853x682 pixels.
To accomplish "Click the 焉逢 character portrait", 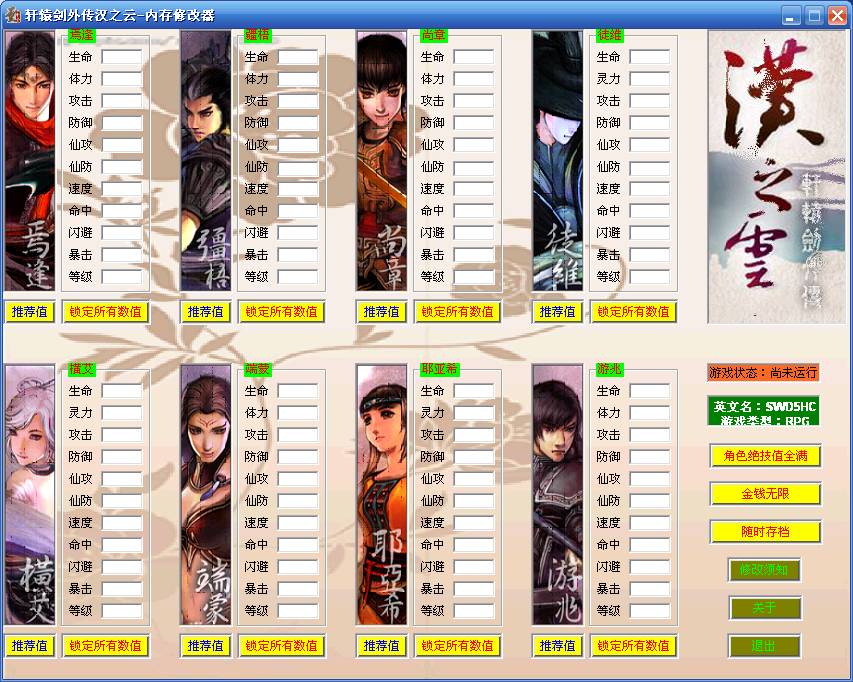I will (29, 160).
